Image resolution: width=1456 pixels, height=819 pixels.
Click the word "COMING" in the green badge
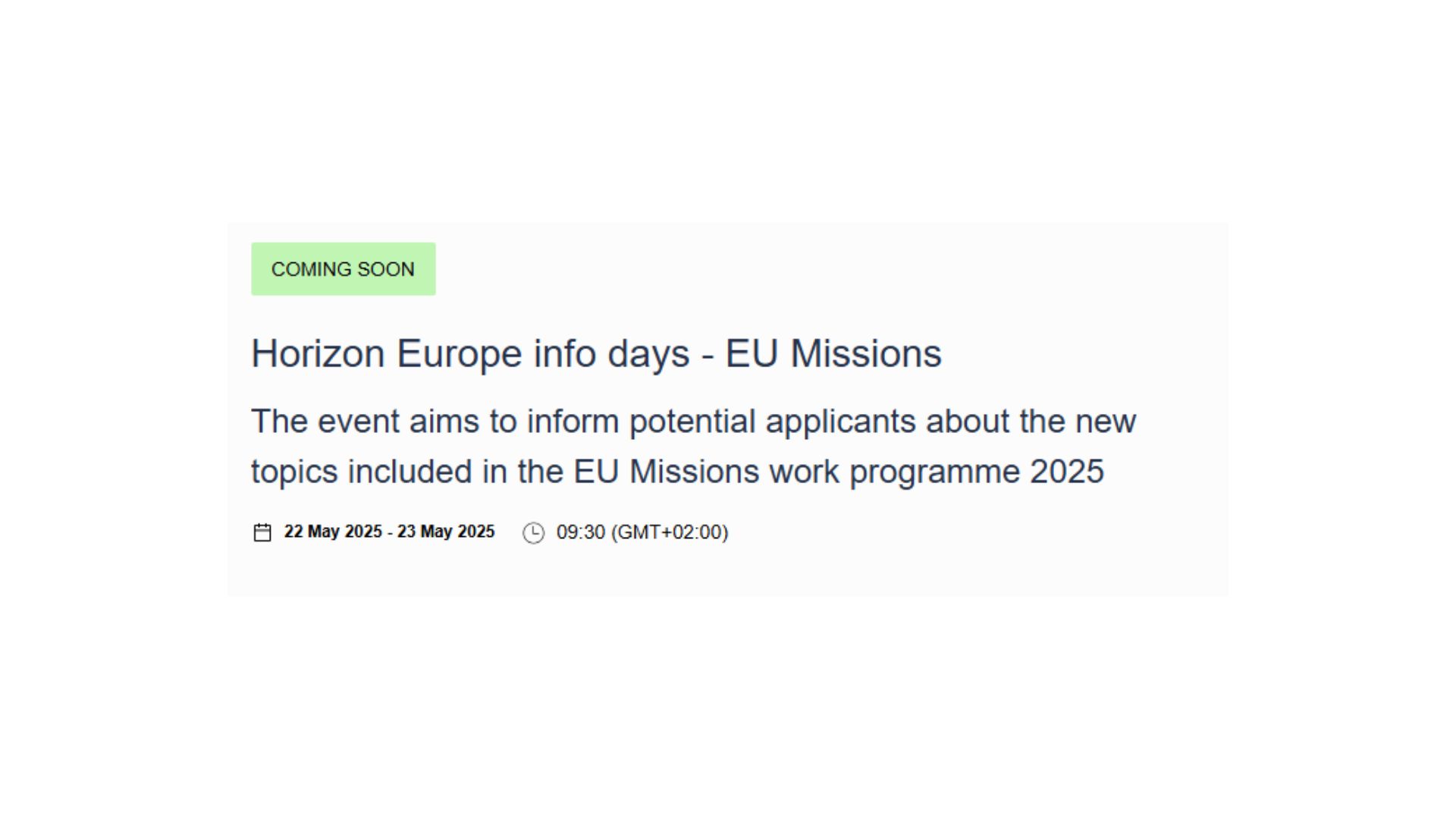tap(311, 269)
